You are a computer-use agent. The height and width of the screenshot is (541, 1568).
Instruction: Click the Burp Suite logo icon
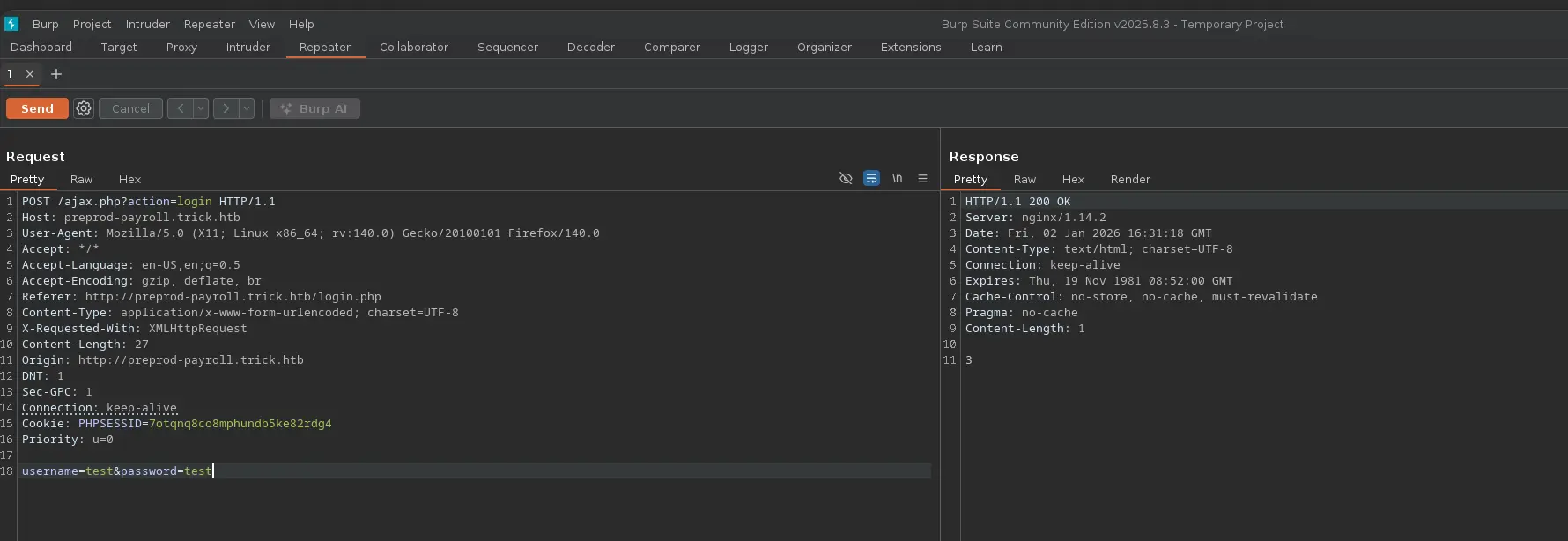point(11,24)
